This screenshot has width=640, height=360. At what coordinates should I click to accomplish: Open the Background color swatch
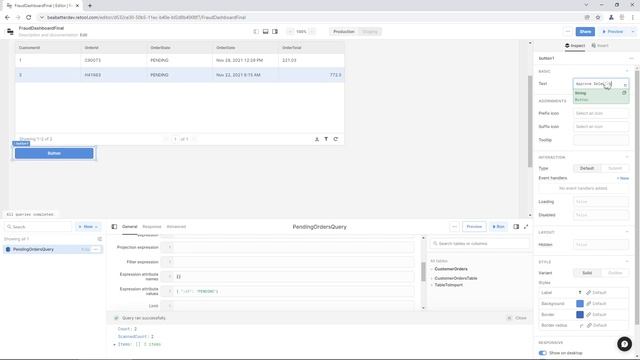click(580, 304)
